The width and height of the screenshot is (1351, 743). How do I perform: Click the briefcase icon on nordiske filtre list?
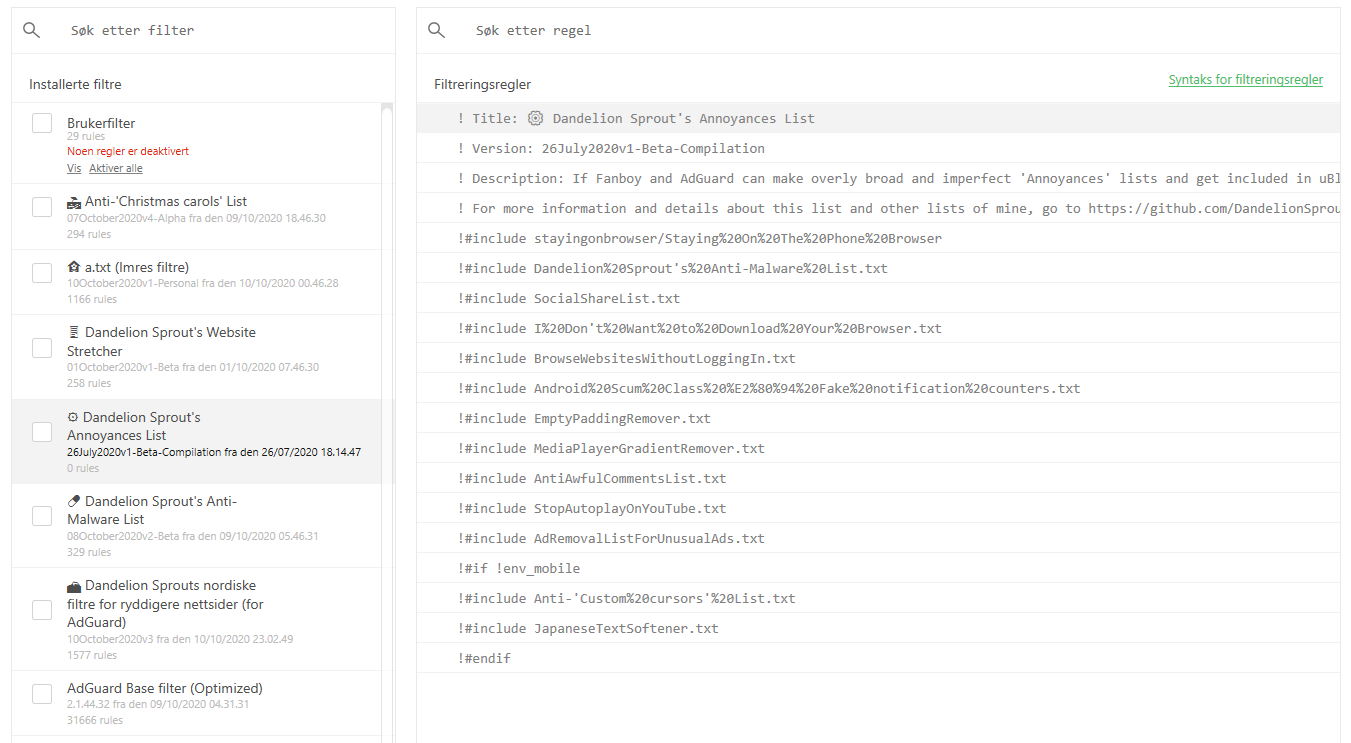(73, 585)
